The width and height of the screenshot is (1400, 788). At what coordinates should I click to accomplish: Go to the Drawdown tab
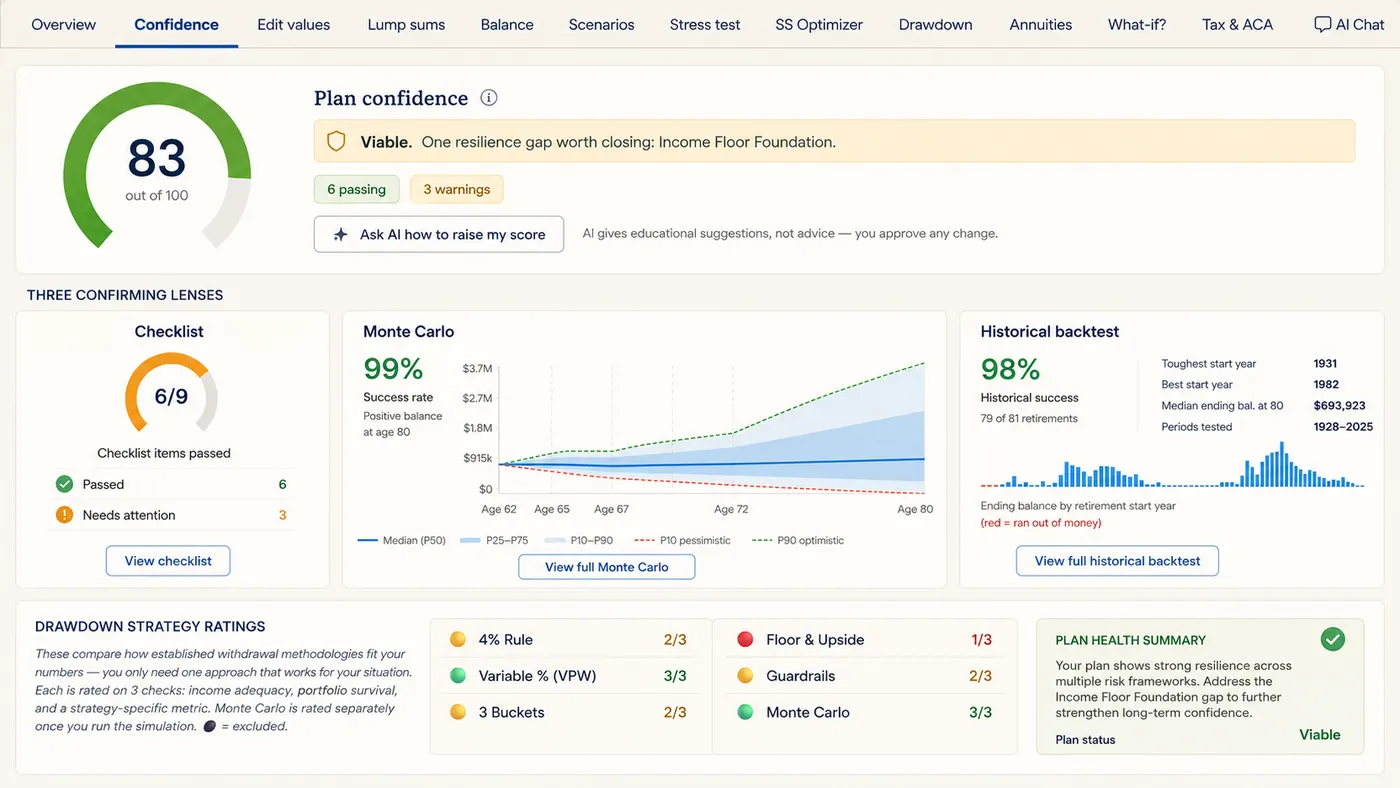[936, 24]
